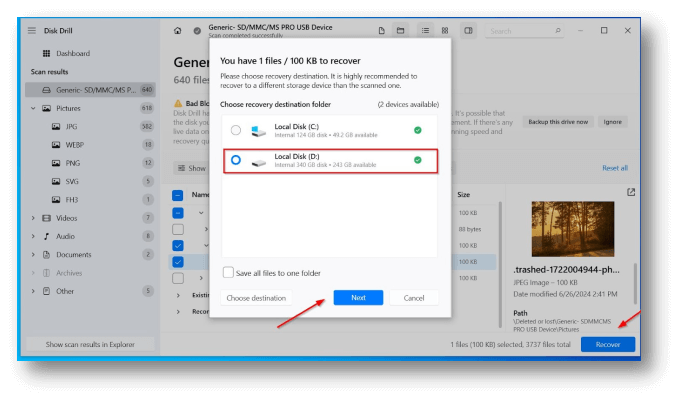Select WEBP file type filter
The image size is (680, 400).
pos(75,144)
